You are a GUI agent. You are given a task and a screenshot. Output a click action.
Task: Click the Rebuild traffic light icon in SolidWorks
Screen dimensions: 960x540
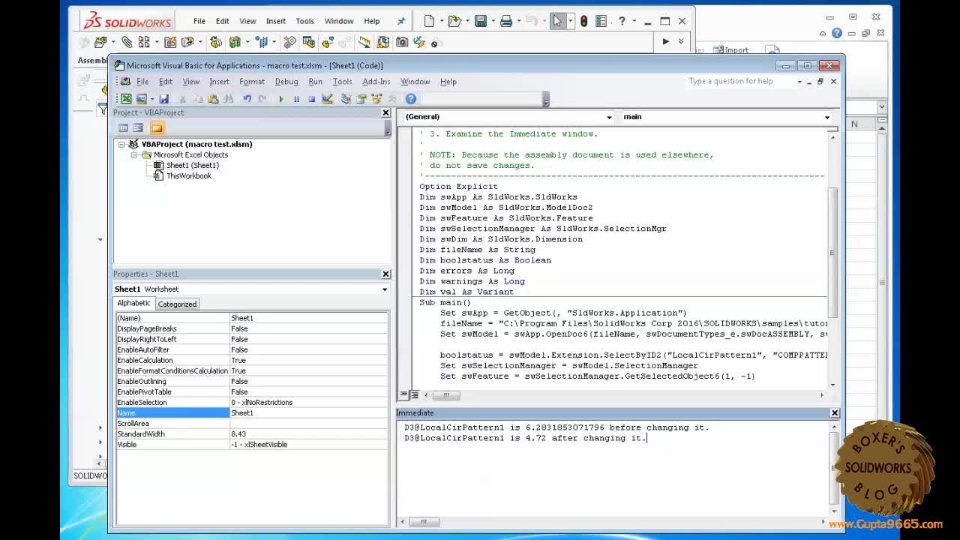[x=583, y=21]
